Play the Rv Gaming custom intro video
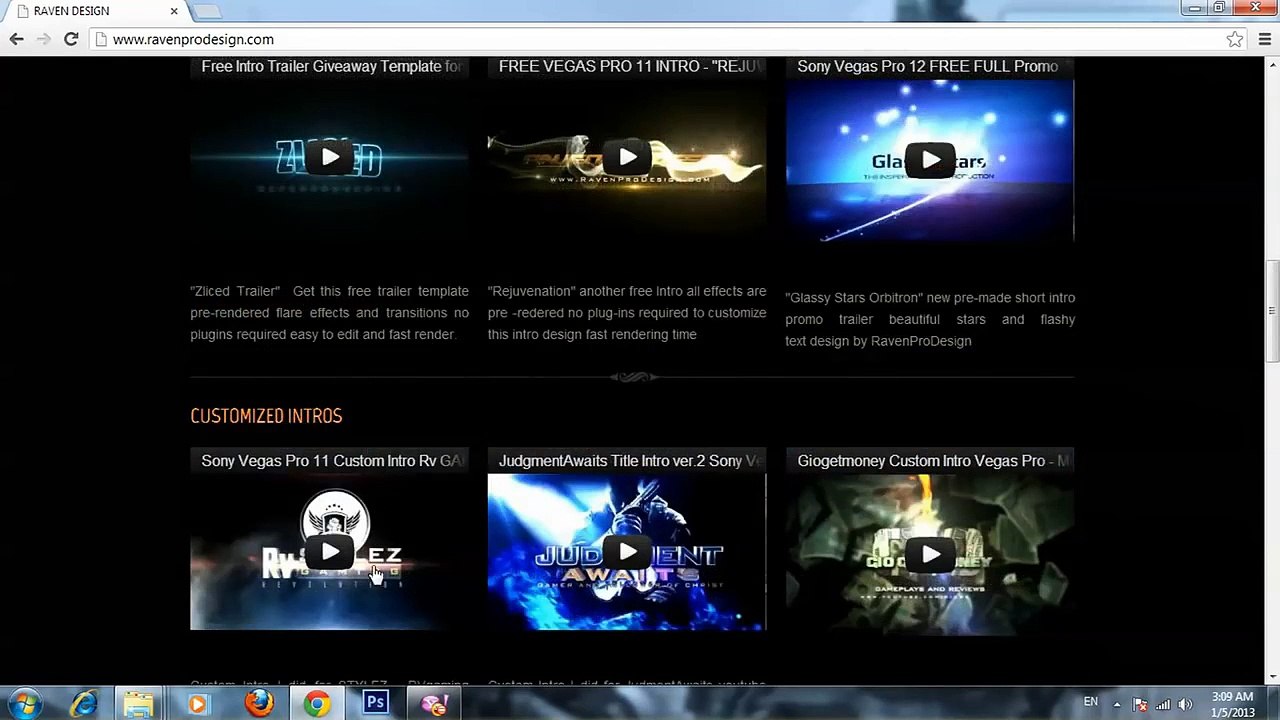This screenshot has width=1280, height=720. 330,552
